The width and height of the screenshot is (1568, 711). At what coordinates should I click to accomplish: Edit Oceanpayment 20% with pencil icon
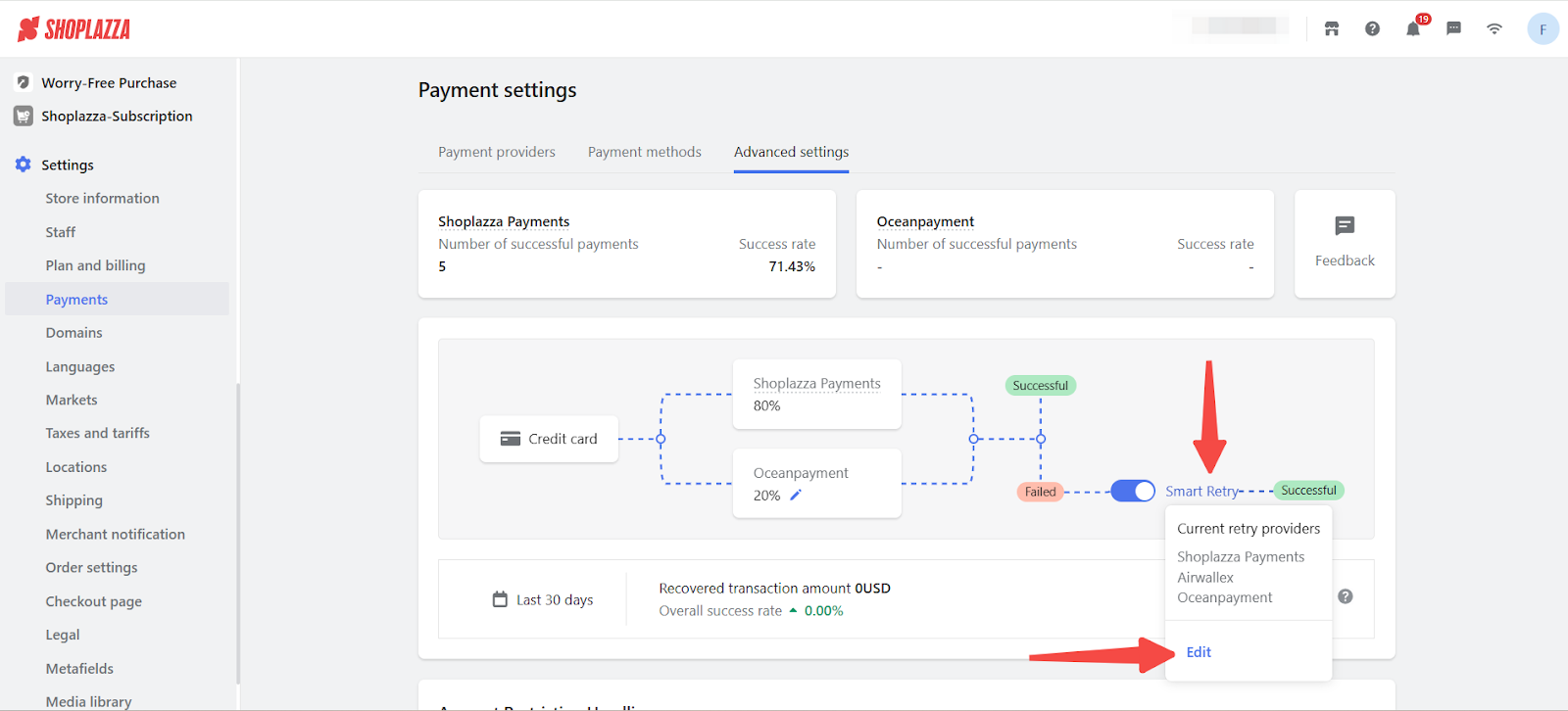[796, 495]
